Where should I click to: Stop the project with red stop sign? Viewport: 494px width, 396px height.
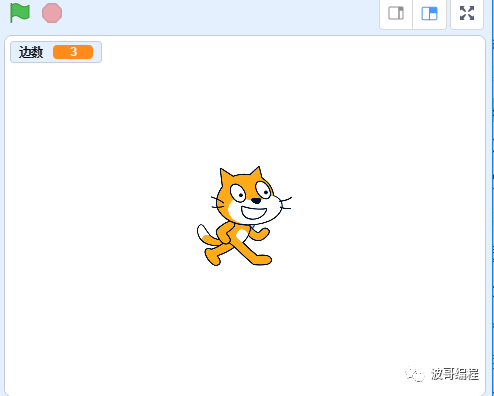52,13
